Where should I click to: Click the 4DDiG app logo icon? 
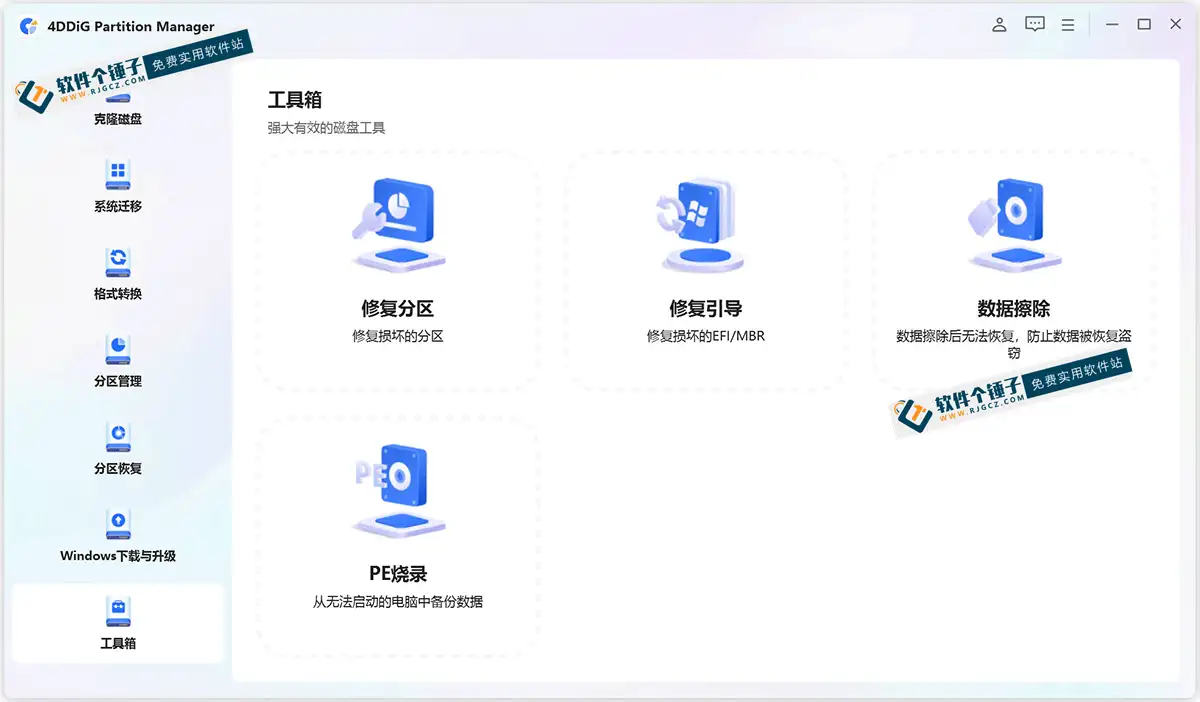tap(29, 27)
